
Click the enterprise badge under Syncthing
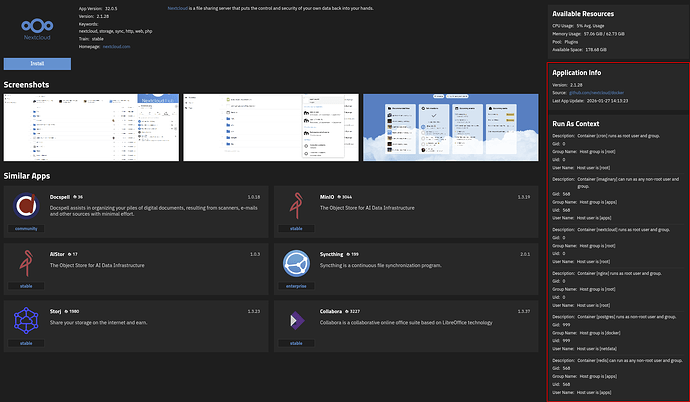[x=296, y=286]
